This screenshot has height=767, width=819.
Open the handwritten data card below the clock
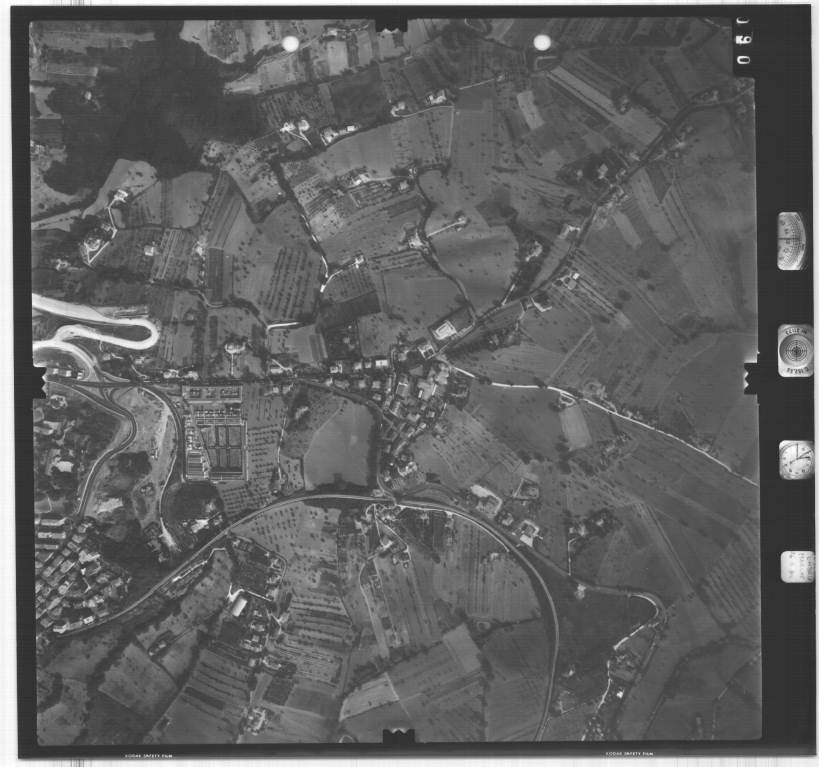pyautogui.click(x=797, y=566)
